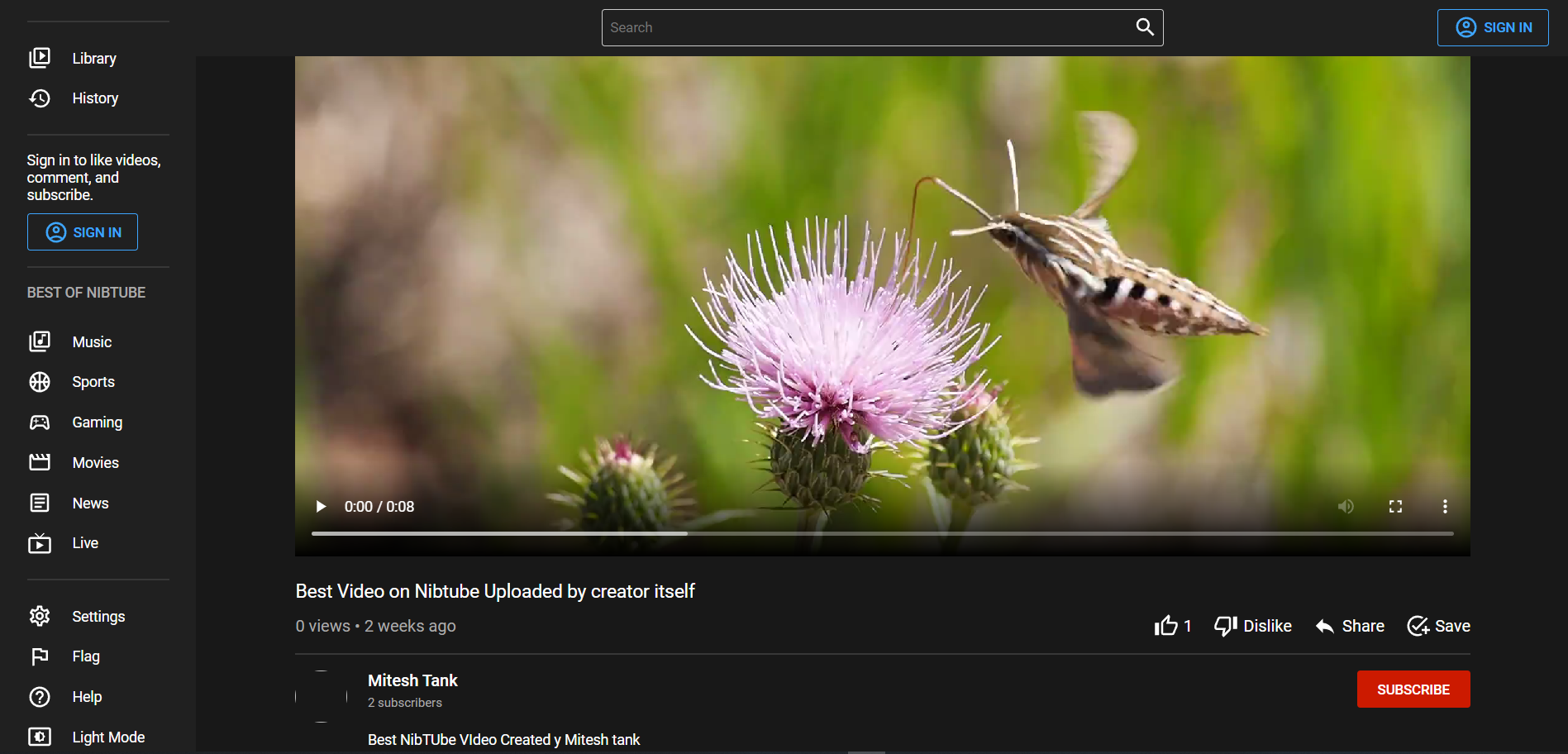Toggle Light Mode in the sidebar

[x=98, y=737]
